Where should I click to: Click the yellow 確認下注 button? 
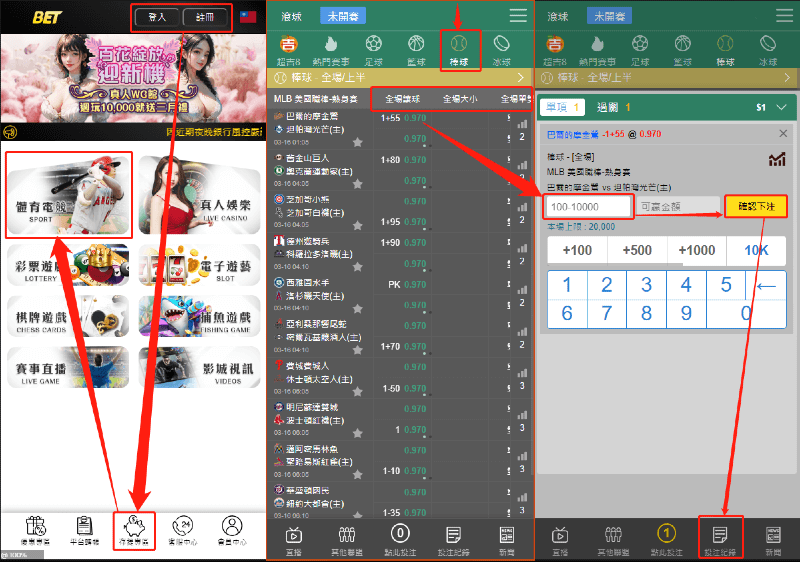[x=756, y=206]
